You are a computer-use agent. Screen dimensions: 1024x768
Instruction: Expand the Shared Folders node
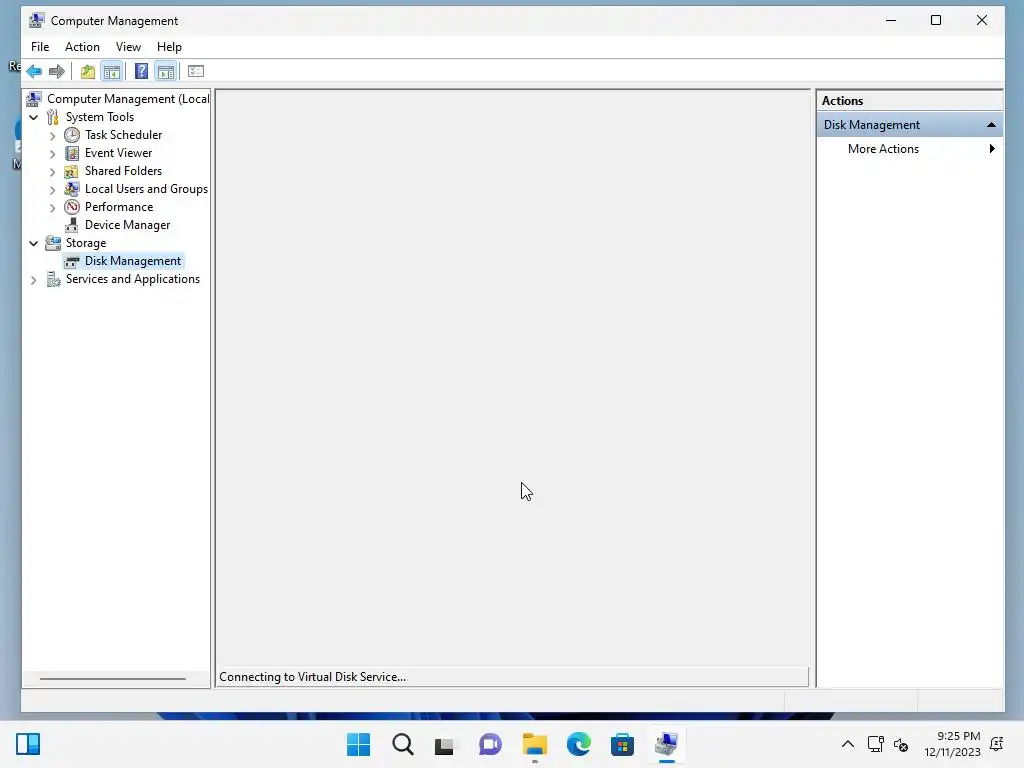(53, 172)
